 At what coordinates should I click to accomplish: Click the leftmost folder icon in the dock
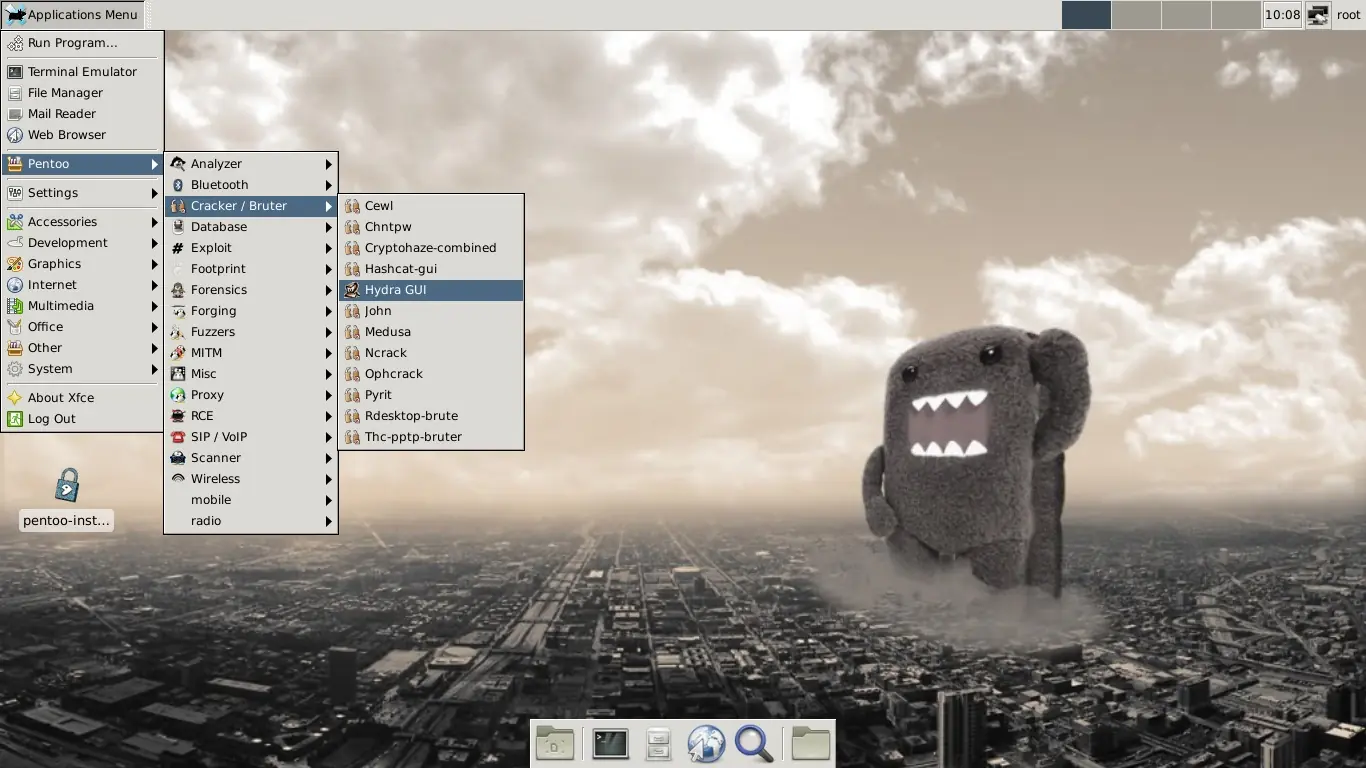pyautogui.click(x=555, y=743)
